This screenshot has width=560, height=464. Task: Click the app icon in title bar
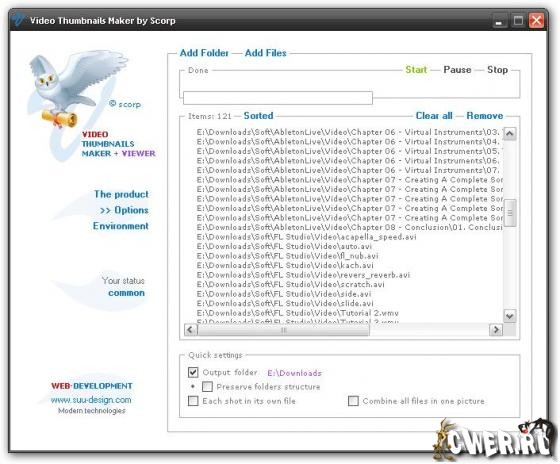click(18, 20)
